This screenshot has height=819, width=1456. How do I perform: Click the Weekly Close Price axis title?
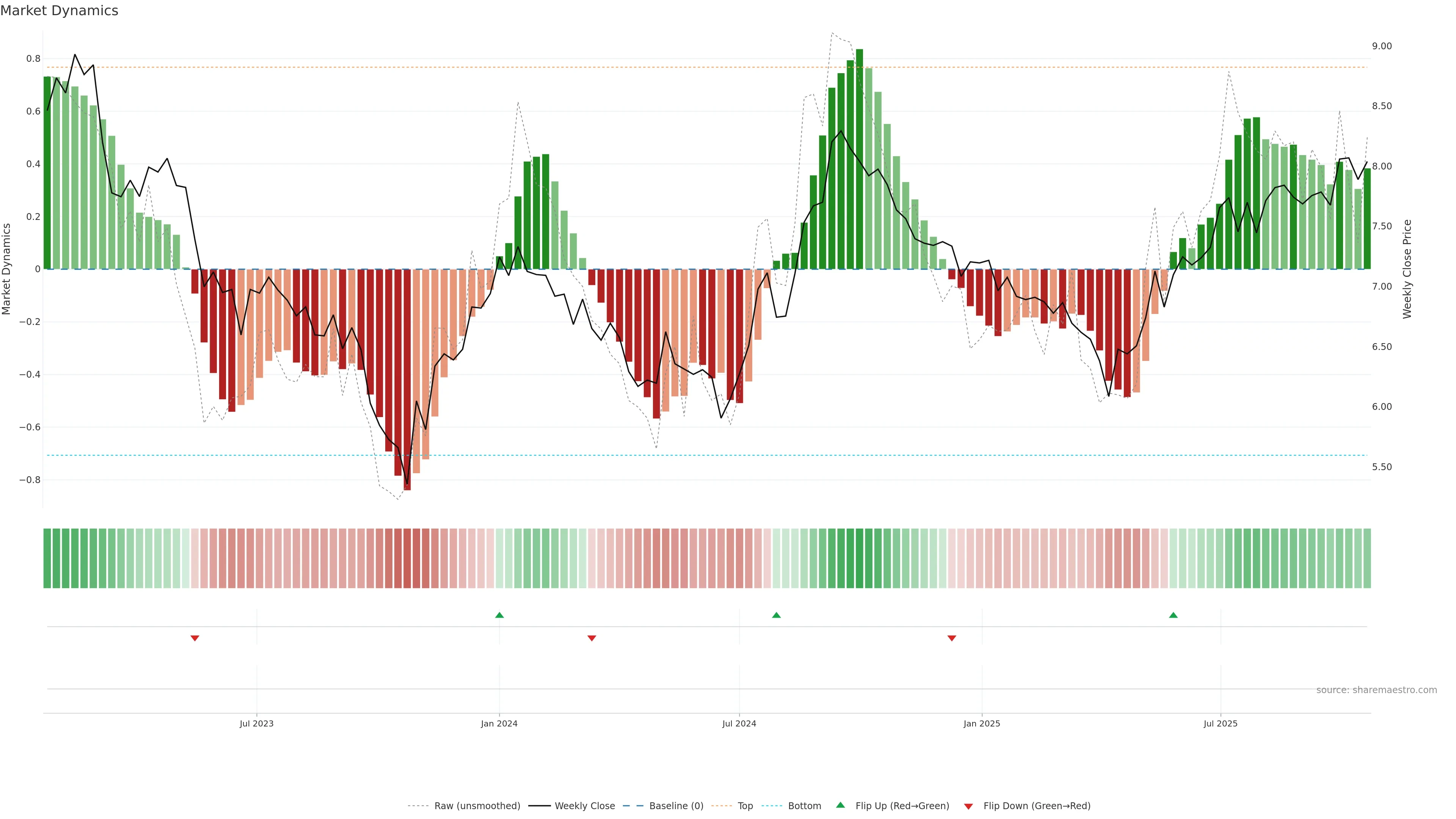(1407, 269)
